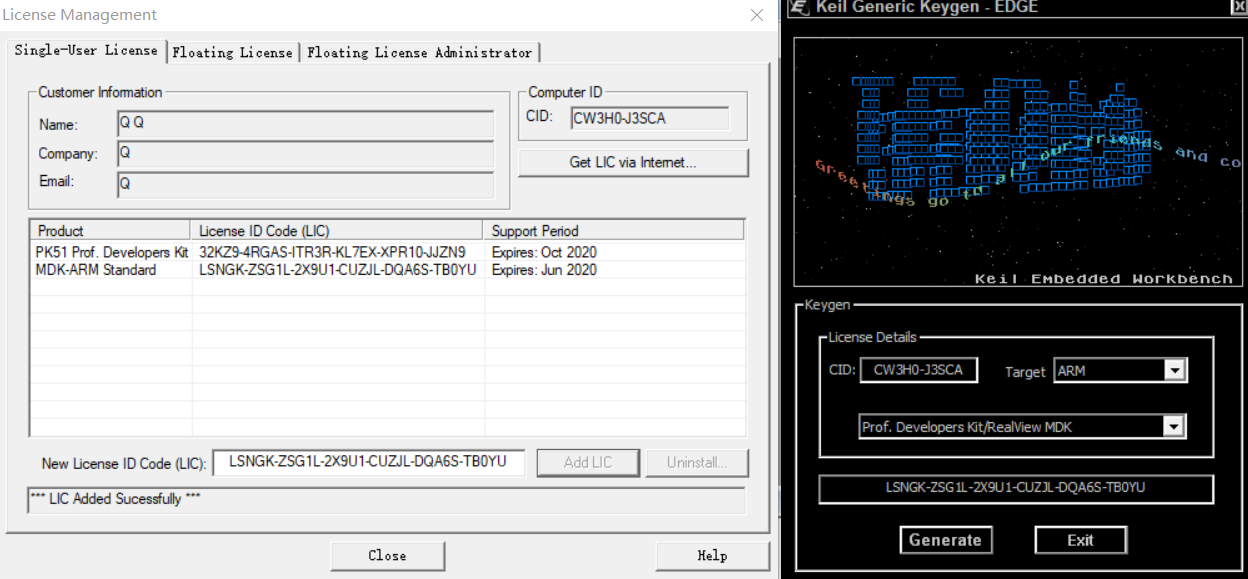Click the Keil Generic Keygen title bar icon
1248x579 pixels.
click(798, 7)
